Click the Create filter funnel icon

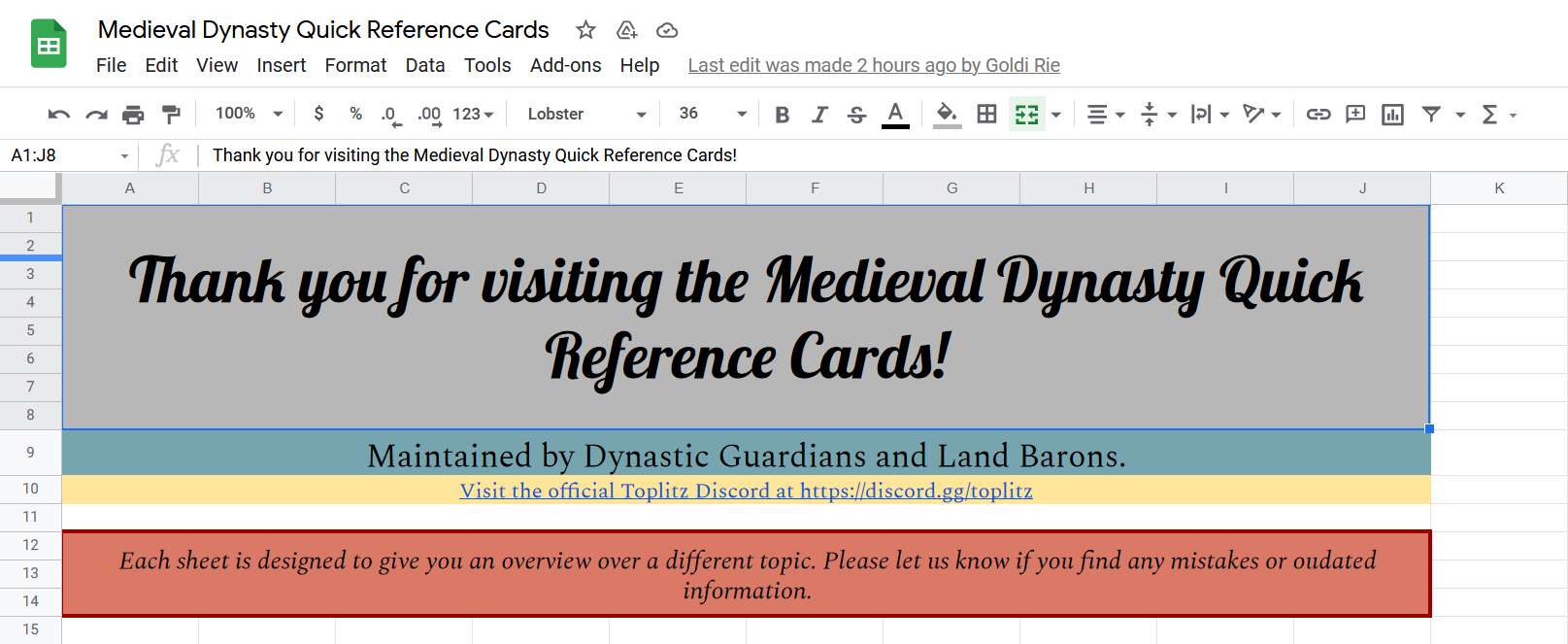click(x=1431, y=114)
